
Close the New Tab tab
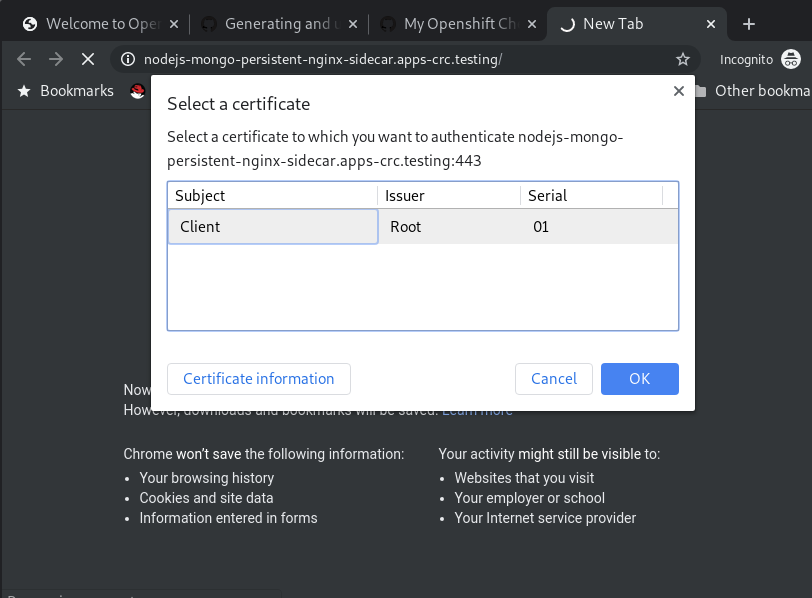(x=711, y=24)
